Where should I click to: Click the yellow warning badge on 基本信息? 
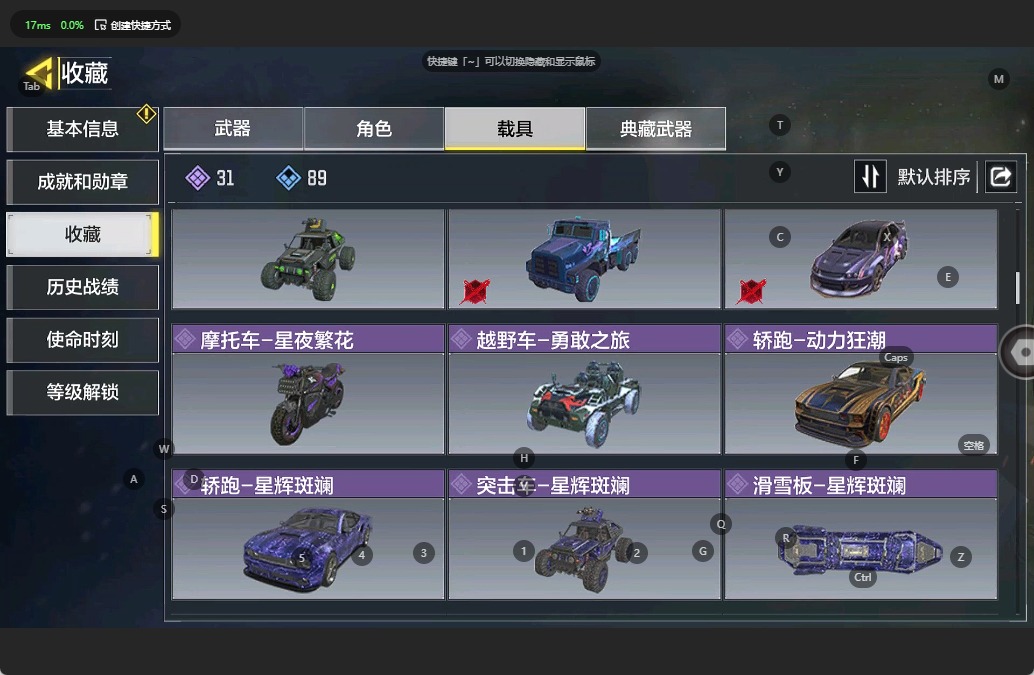pos(146,114)
